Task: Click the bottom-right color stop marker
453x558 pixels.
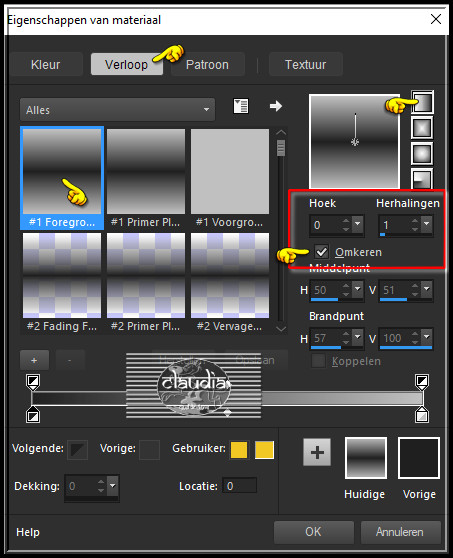Action: pyautogui.click(x=422, y=415)
